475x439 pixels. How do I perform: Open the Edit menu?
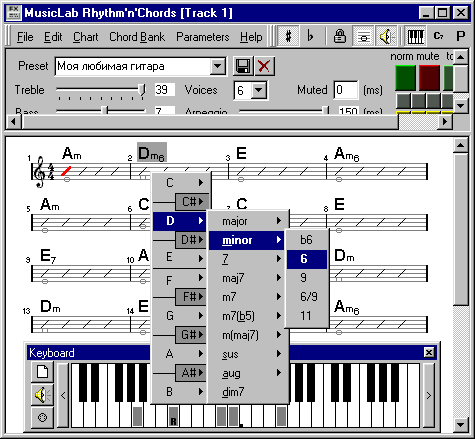[x=53, y=37]
